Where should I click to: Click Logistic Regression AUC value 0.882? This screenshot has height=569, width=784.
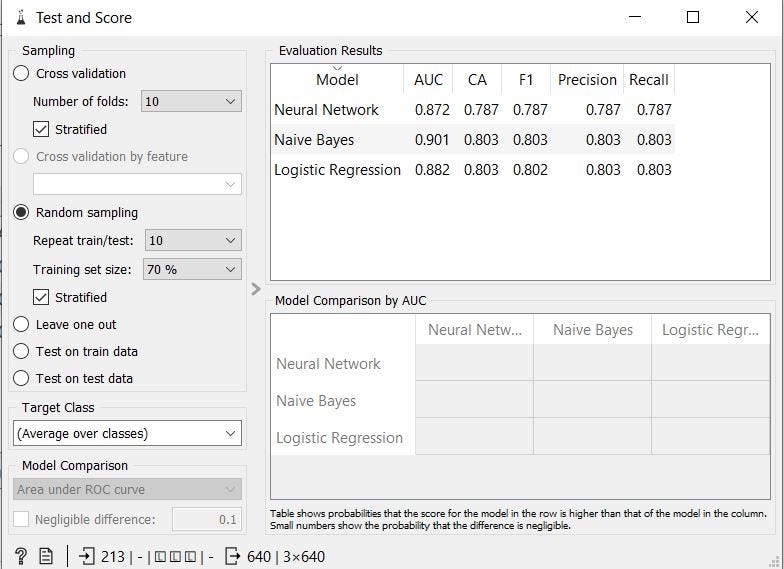point(432,170)
